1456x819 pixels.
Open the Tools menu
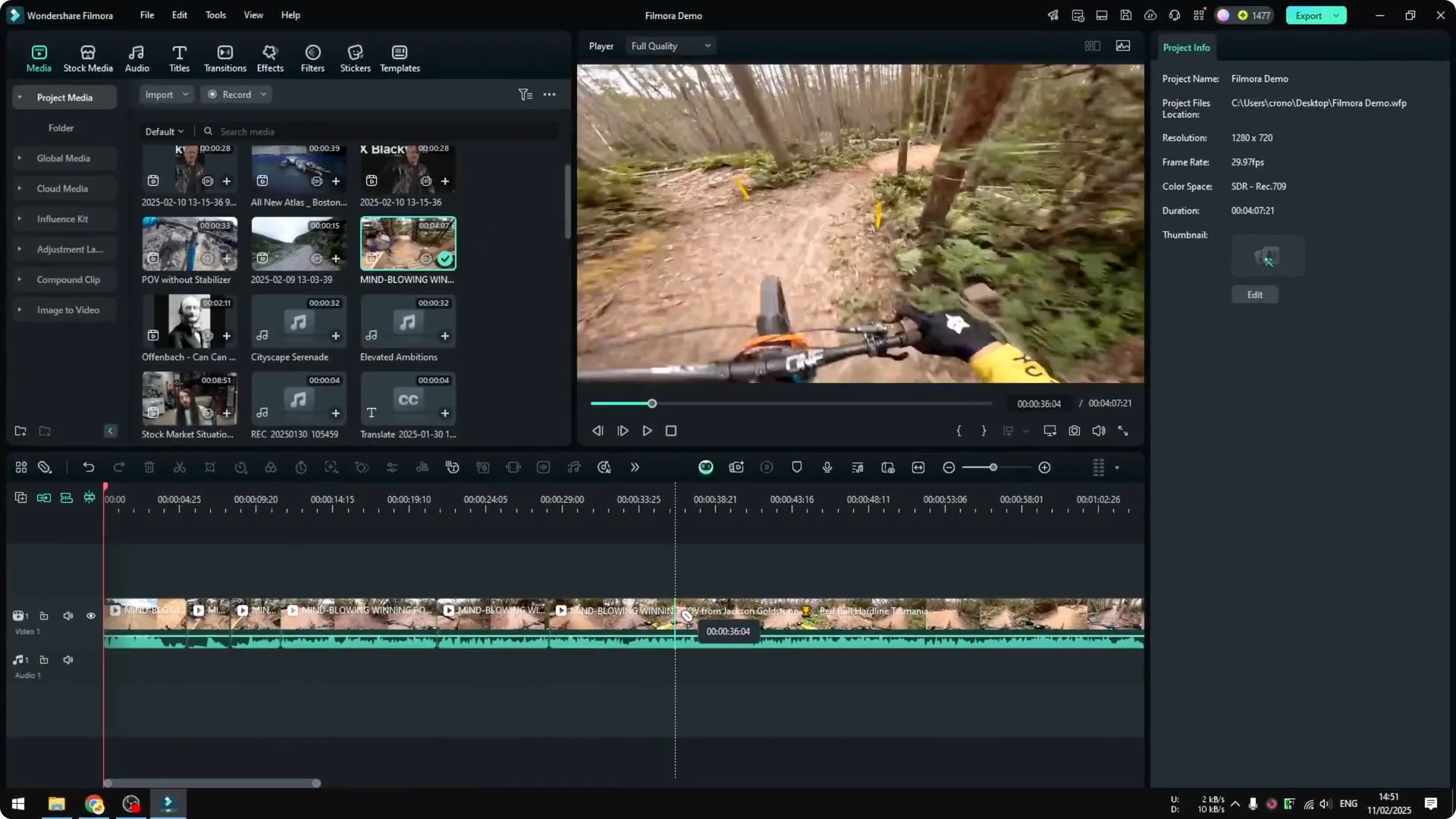(215, 15)
